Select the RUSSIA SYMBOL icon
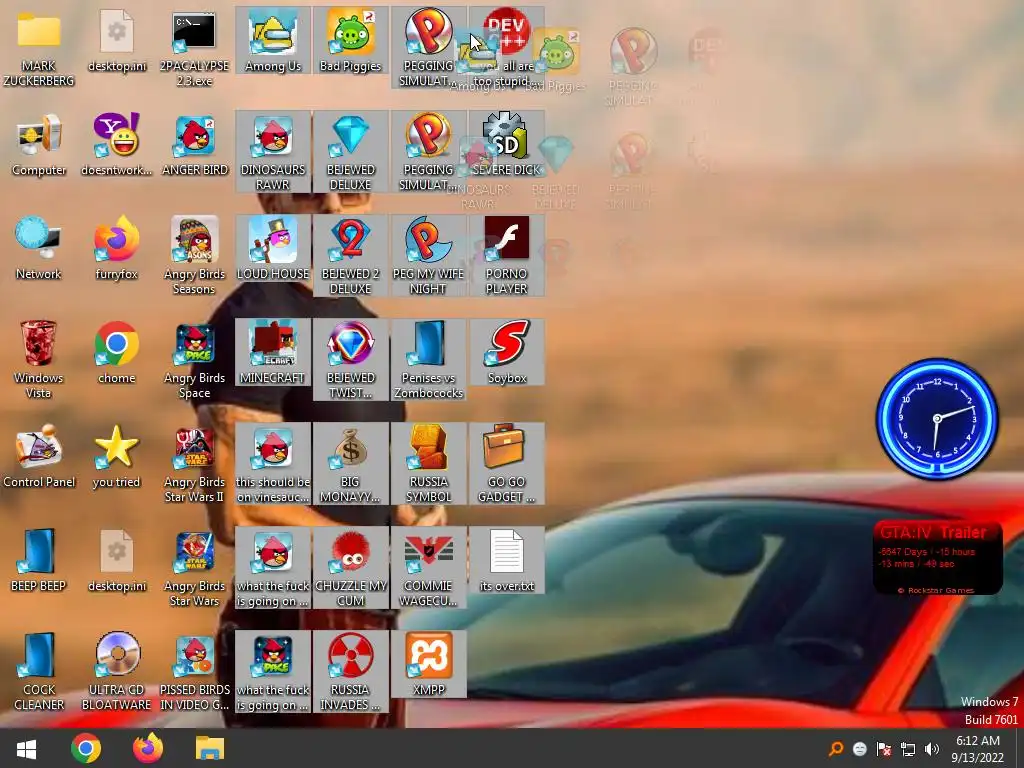 pos(428,464)
